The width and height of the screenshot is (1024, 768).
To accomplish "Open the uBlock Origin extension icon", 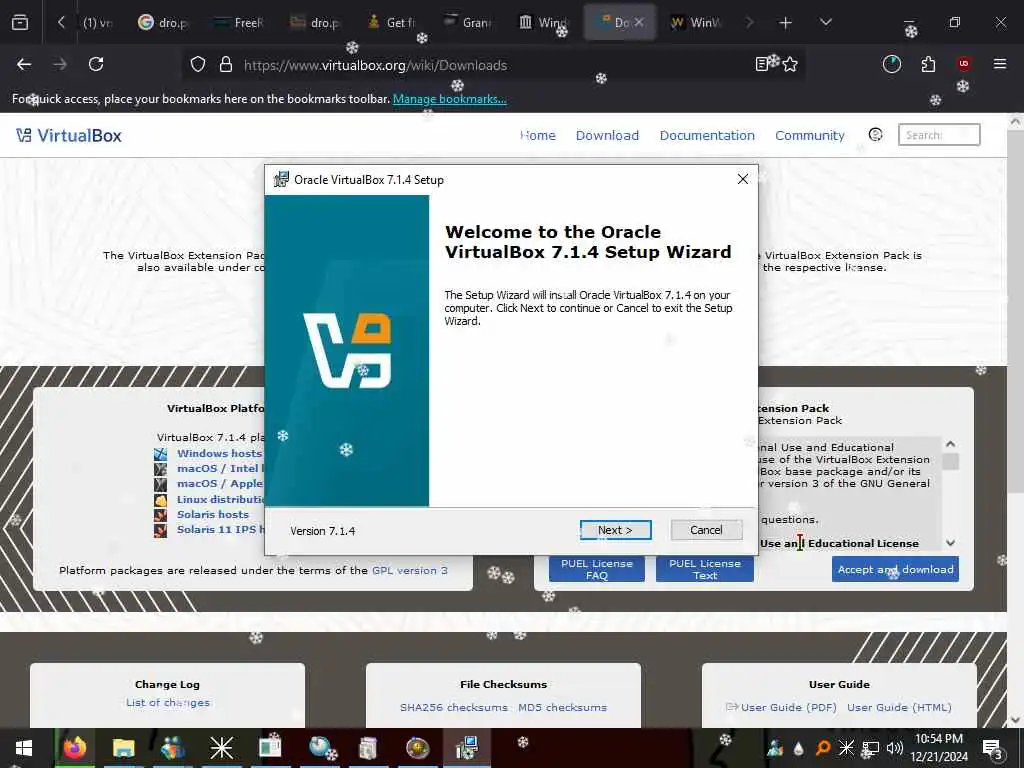I will click(964, 64).
